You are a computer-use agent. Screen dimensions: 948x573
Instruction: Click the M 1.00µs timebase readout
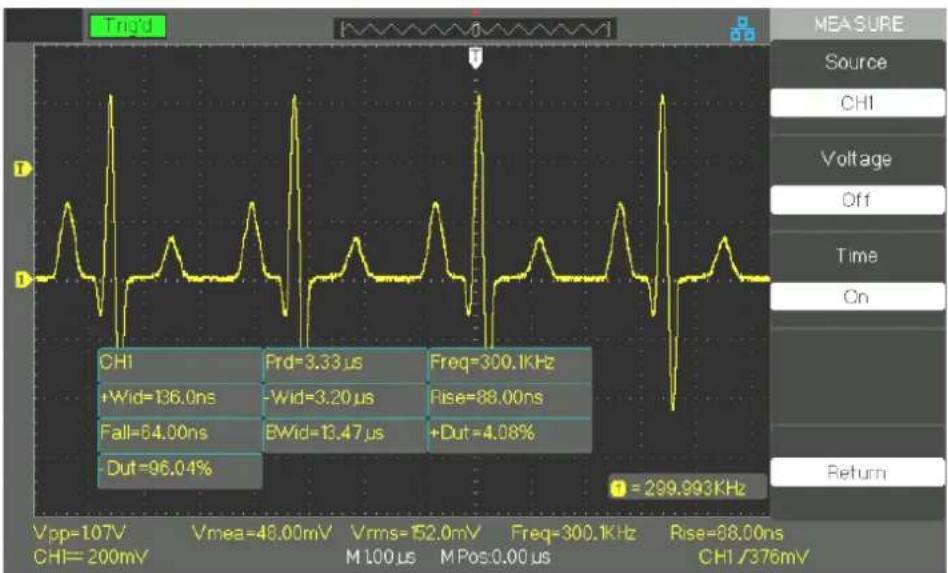381,557
